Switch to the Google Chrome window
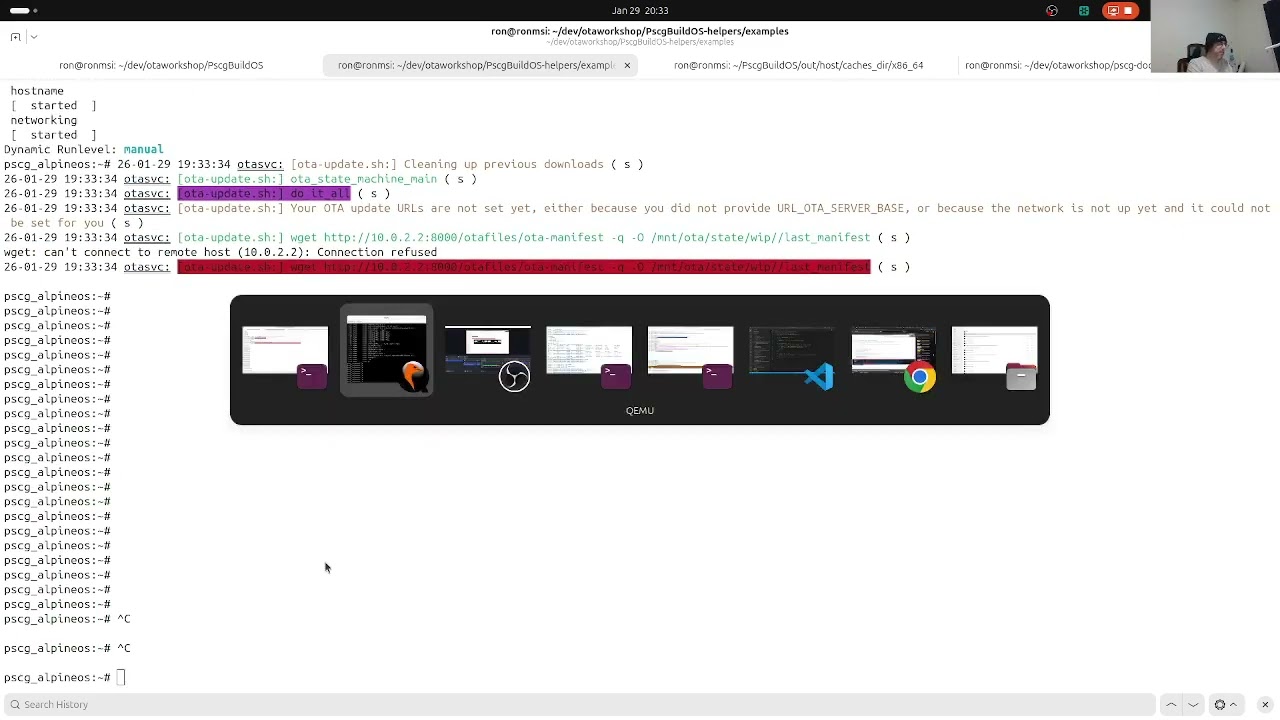This screenshot has height=720, width=1280. coord(894,352)
